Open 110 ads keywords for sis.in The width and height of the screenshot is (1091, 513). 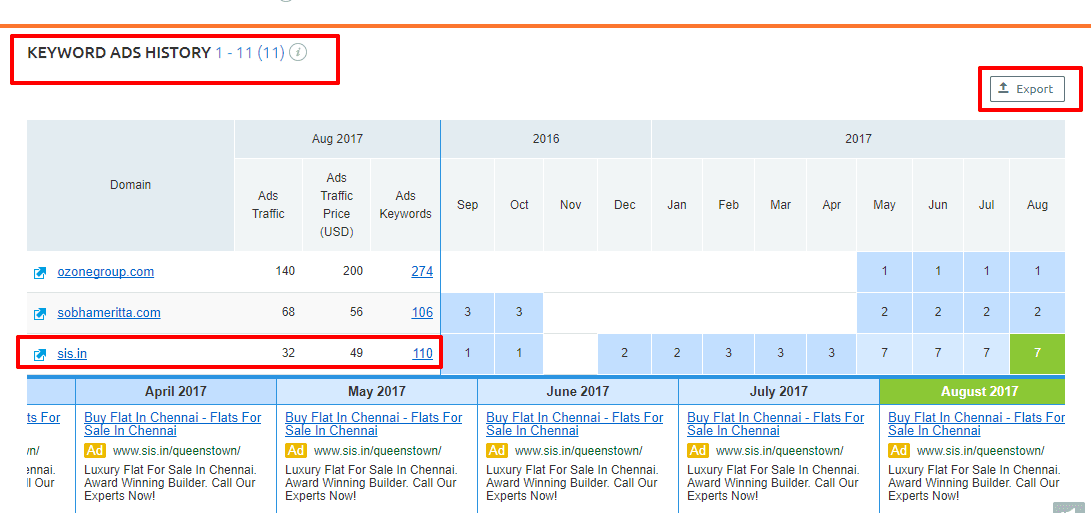point(422,354)
